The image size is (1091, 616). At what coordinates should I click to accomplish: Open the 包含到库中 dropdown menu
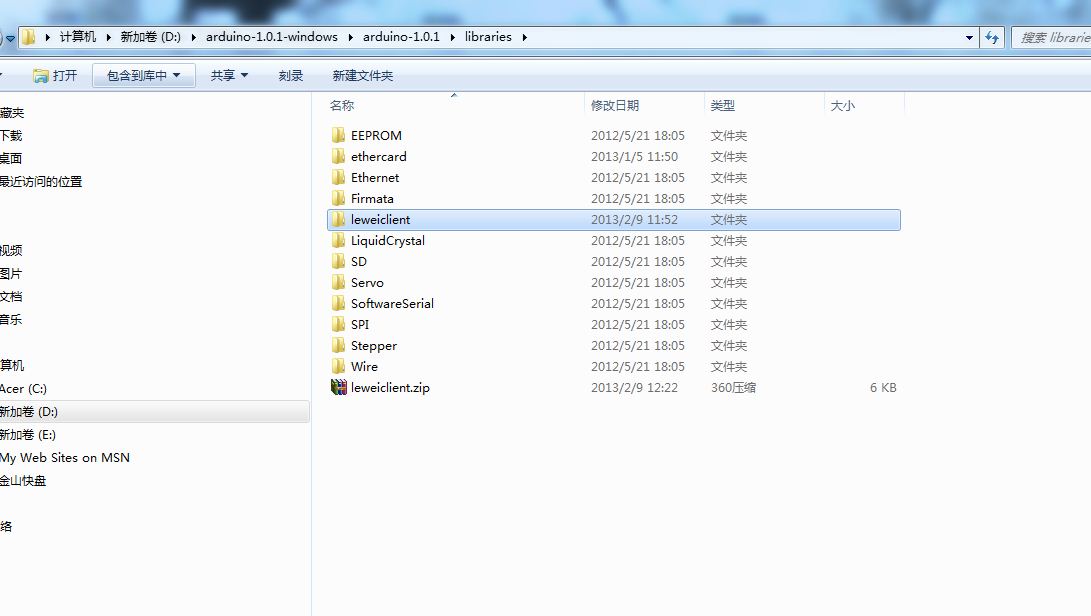click(x=143, y=75)
